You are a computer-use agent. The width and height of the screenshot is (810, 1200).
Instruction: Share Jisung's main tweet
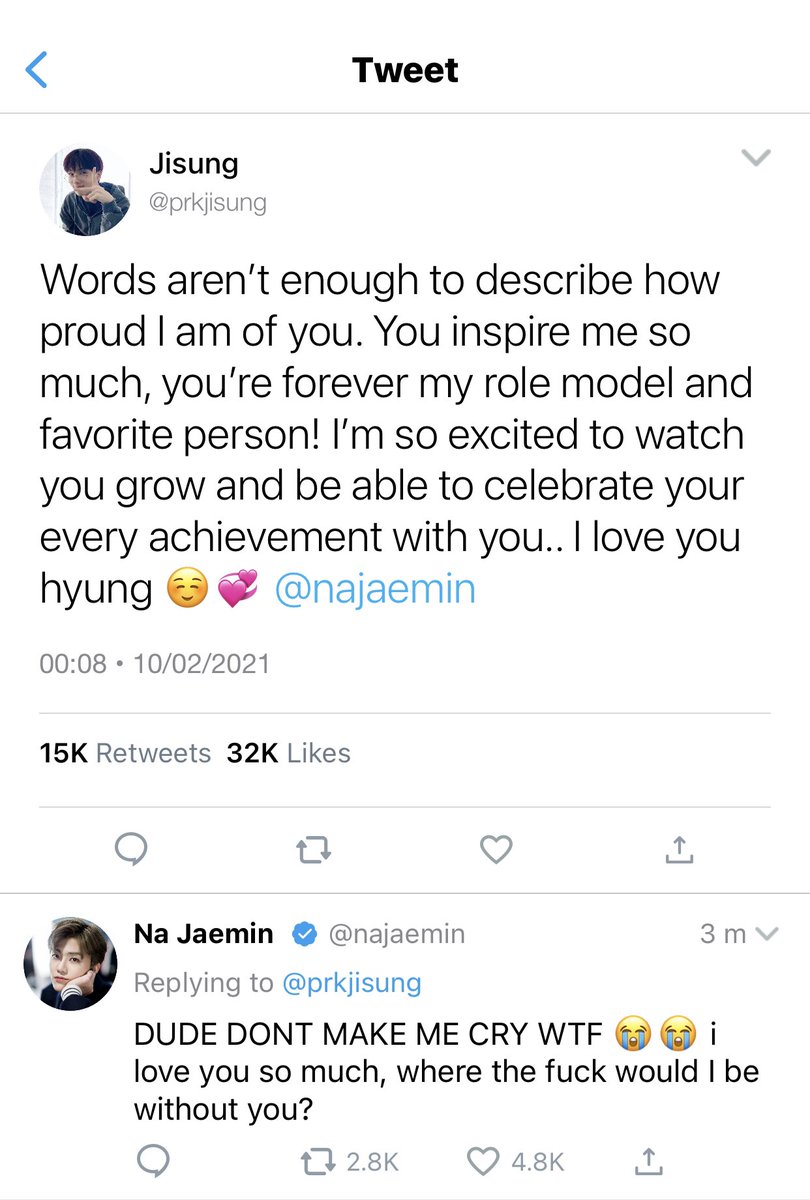coord(679,850)
